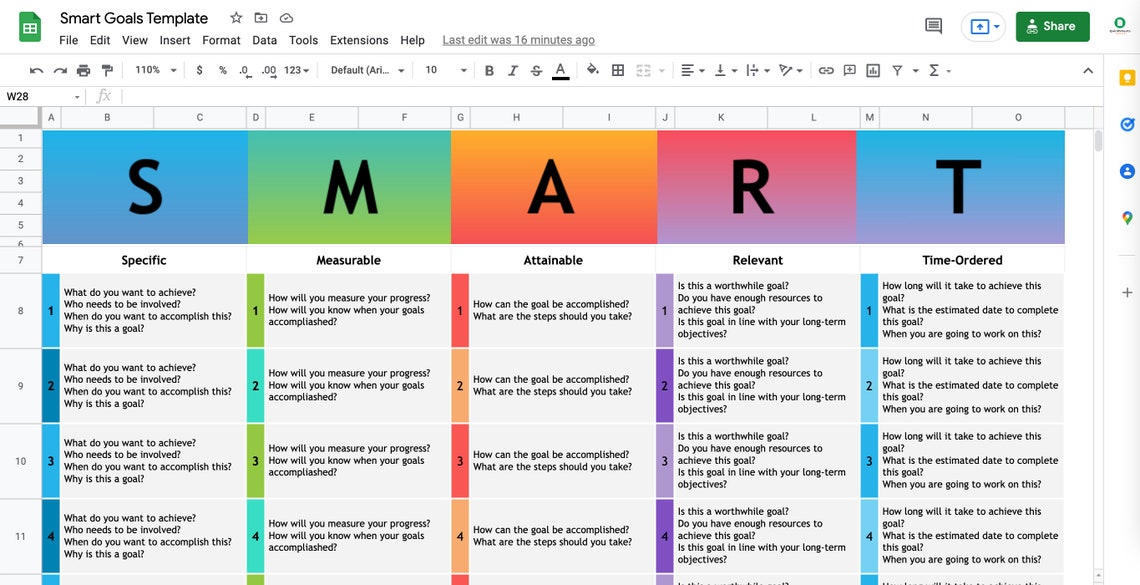Image resolution: width=1140 pixels, height=585 pixels.
Task: Click the functions sigma icon
Action: [x=932, y=70]
